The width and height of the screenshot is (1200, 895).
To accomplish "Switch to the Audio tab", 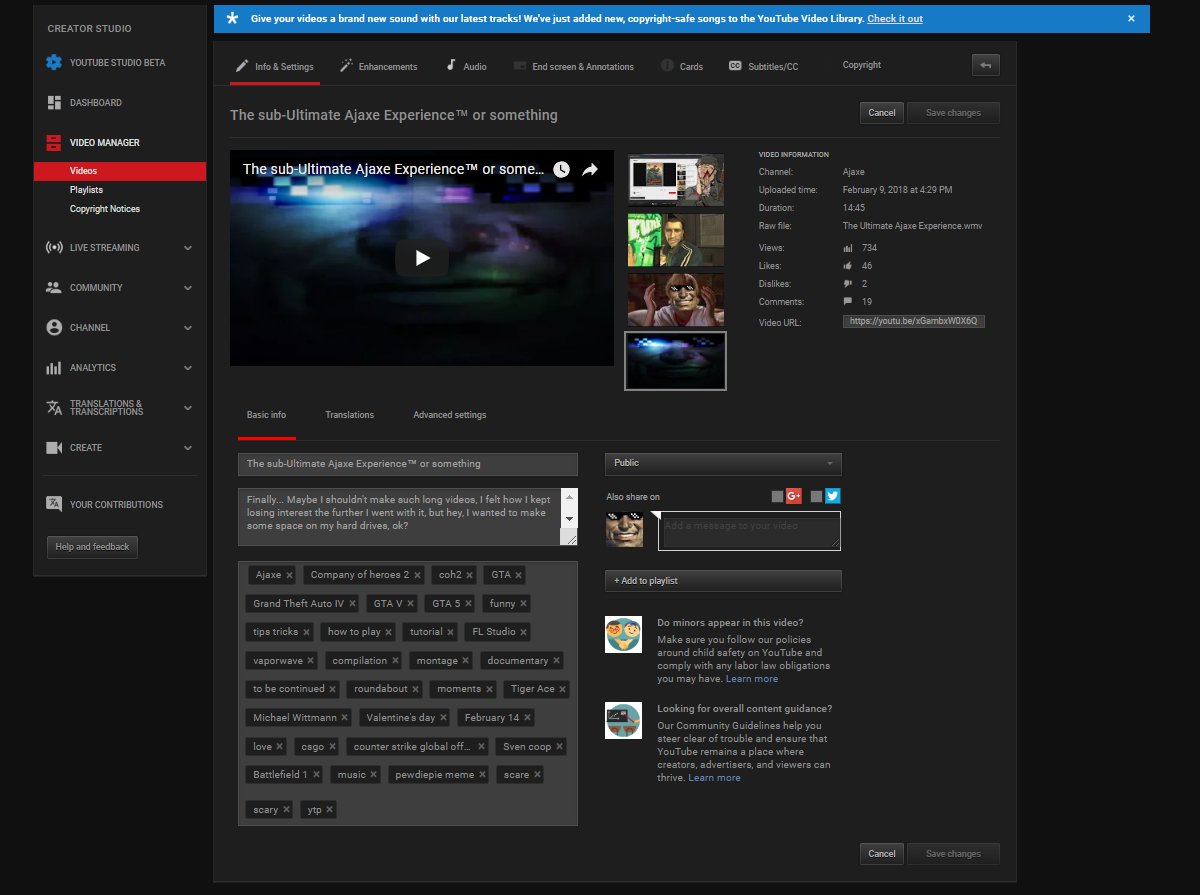I will [x=466, y=67].
